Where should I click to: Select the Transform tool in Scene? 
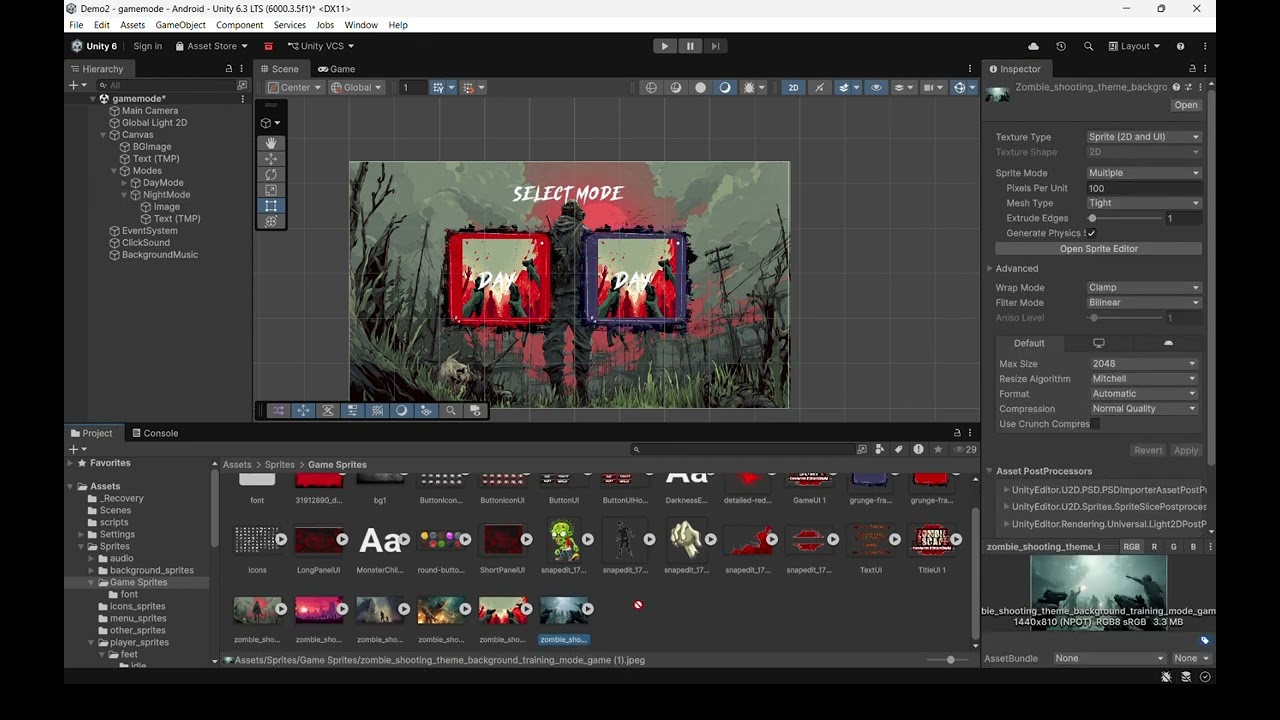point(271,221)
